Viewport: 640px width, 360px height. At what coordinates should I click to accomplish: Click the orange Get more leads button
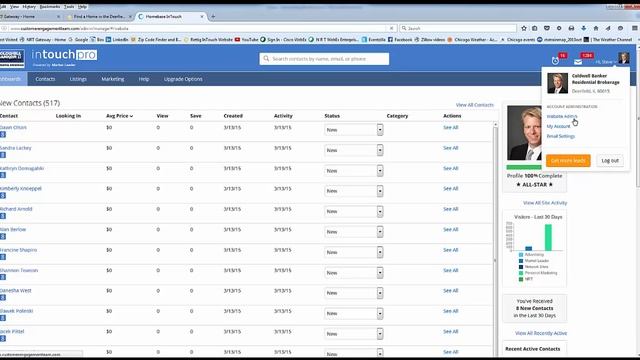point(568,160)
